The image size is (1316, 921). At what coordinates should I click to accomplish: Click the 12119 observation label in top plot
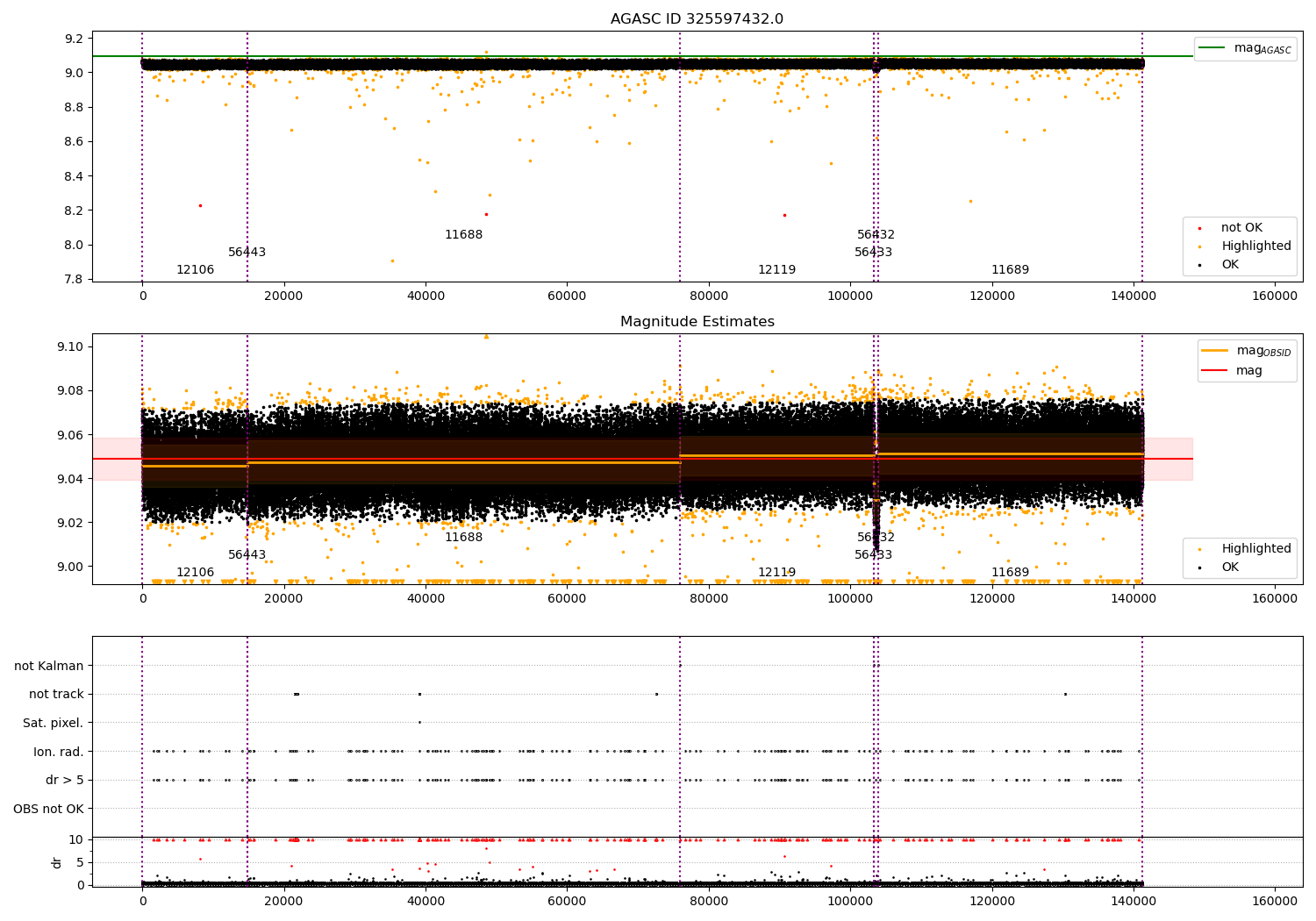[x=776, y=270]
